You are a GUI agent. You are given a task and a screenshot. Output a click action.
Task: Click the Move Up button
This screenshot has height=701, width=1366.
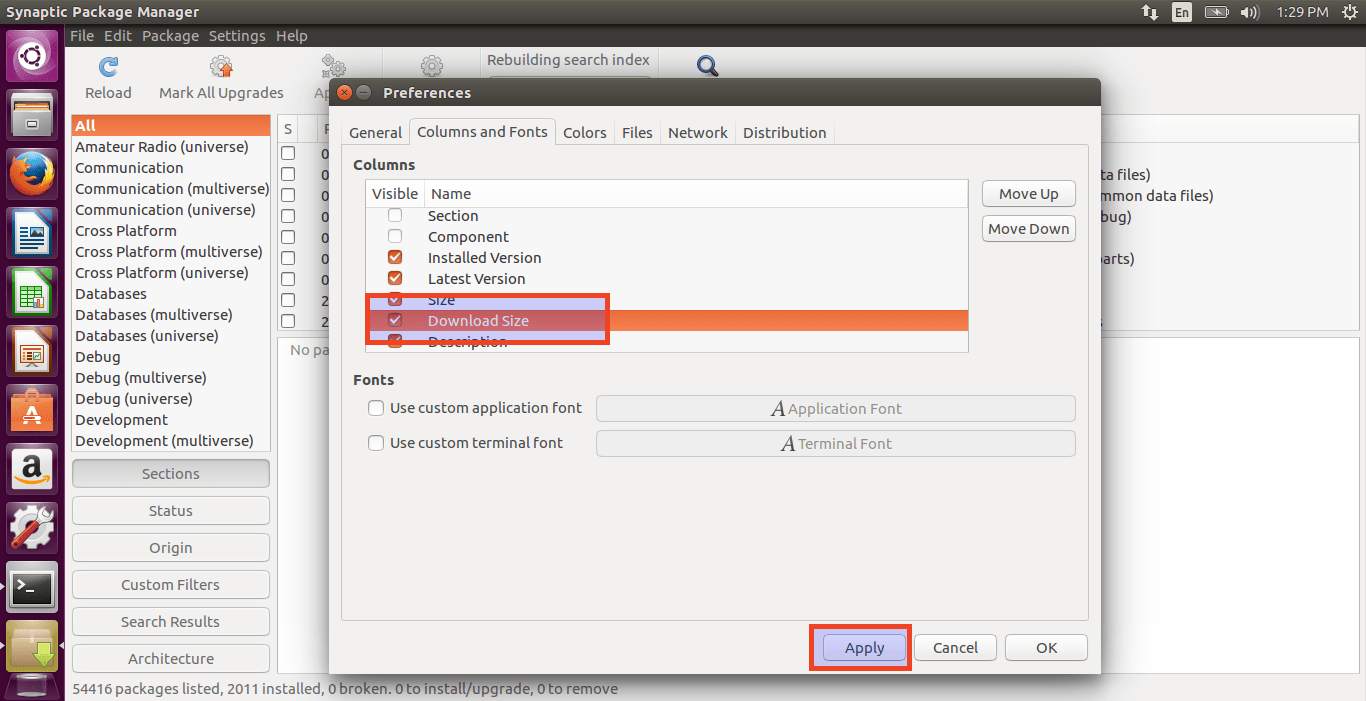[1028, 193]
